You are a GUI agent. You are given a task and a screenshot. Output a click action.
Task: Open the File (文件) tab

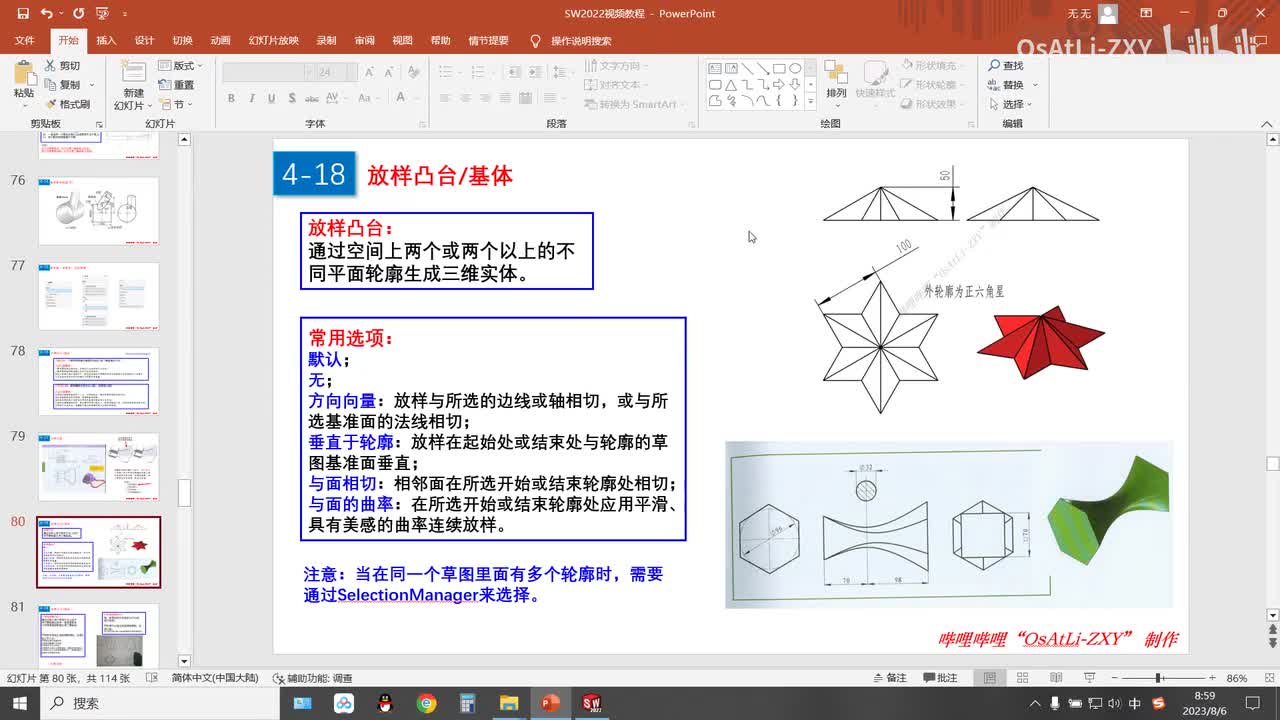25,41
